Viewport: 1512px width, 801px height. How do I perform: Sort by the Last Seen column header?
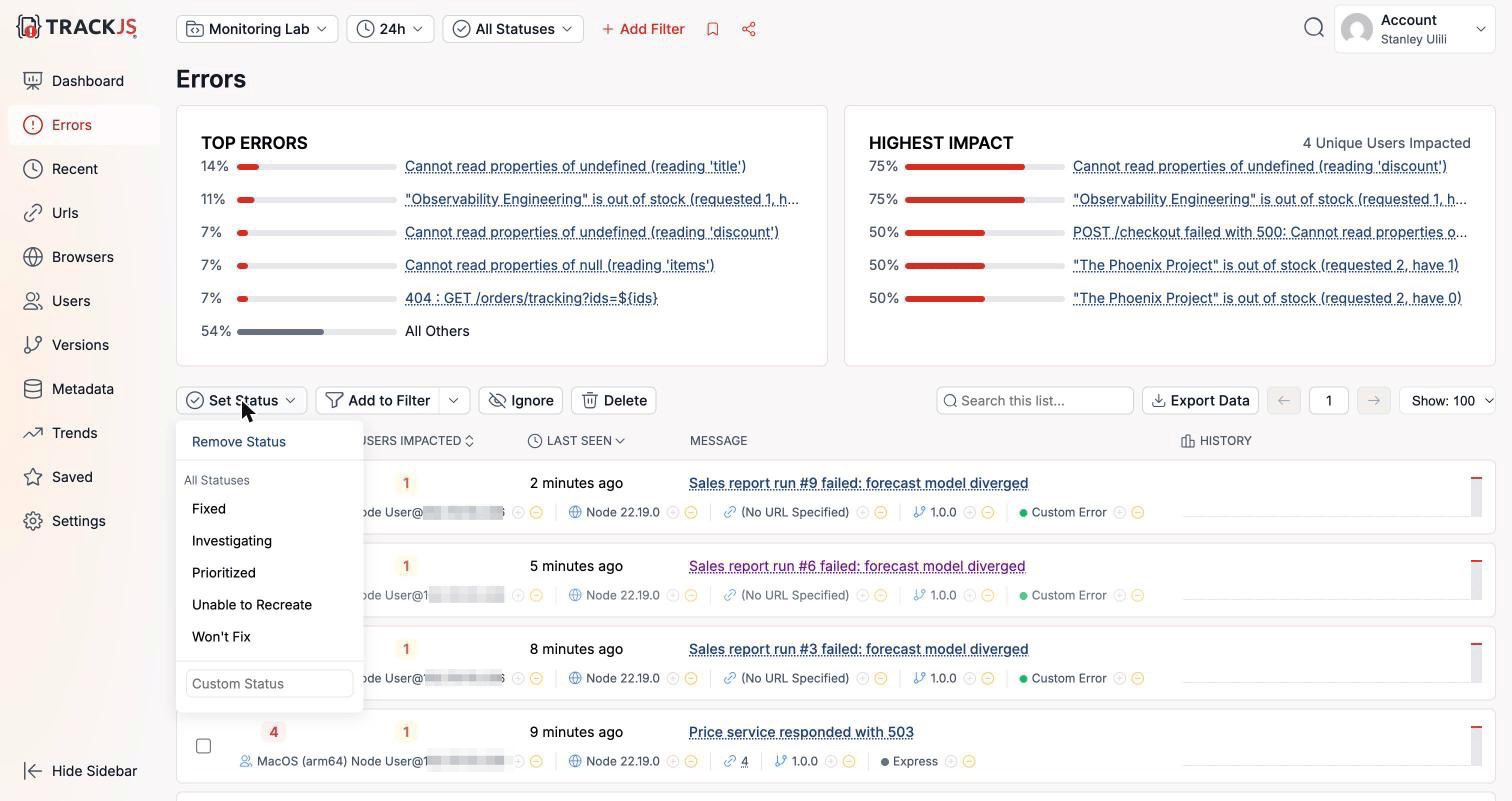point(576,441)
